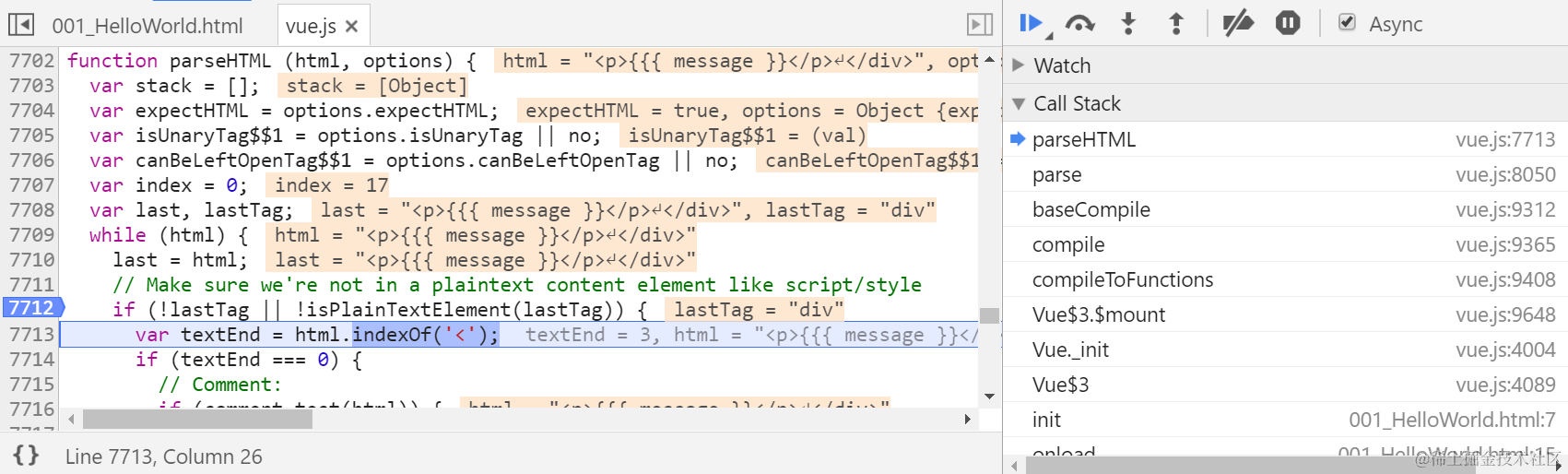Set a breakpoint on line number 7713
The width and height of the screenshot is (1568, 474).
pos(31,334)
